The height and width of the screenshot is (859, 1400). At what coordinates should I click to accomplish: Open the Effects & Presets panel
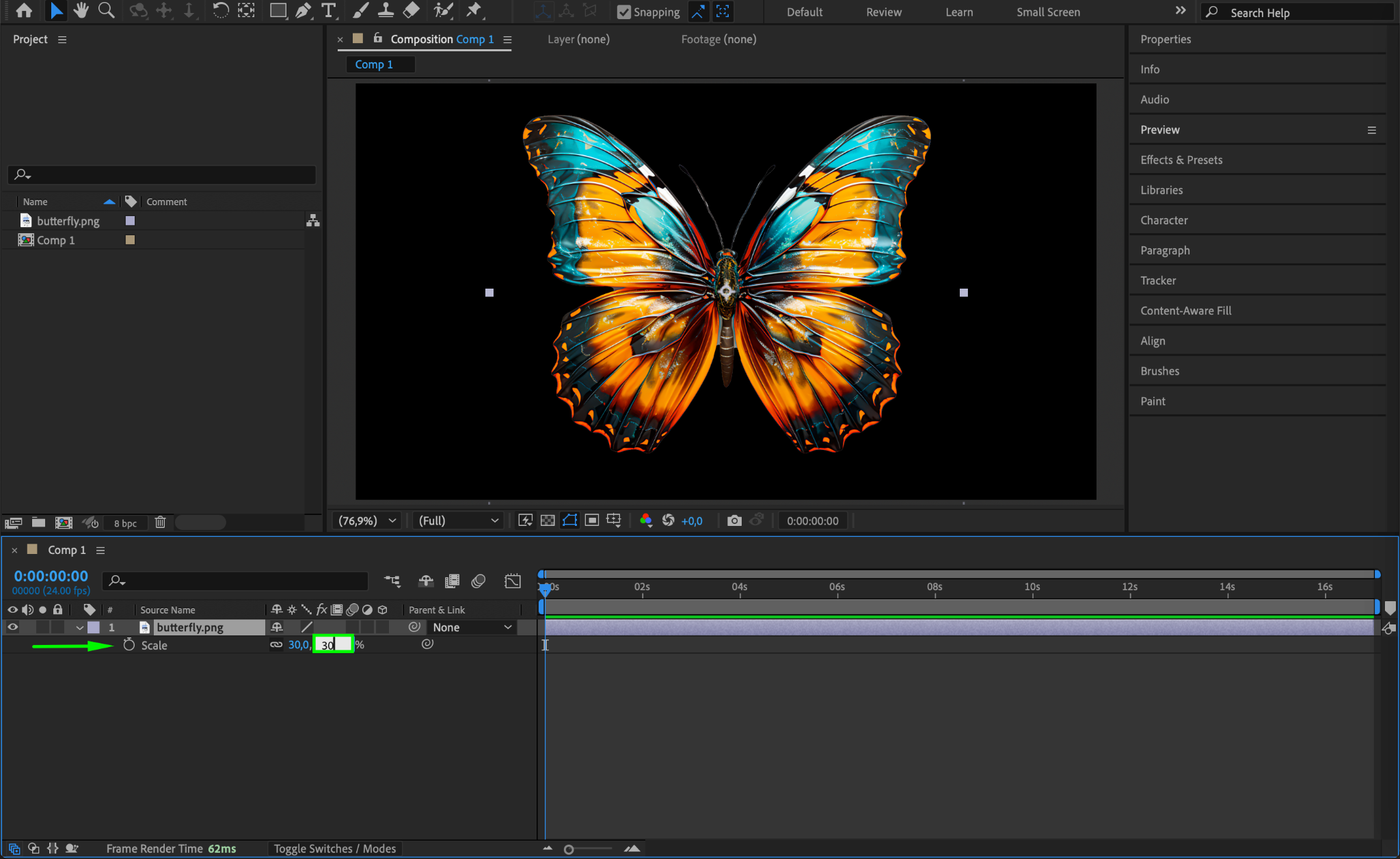point(1181,159)
